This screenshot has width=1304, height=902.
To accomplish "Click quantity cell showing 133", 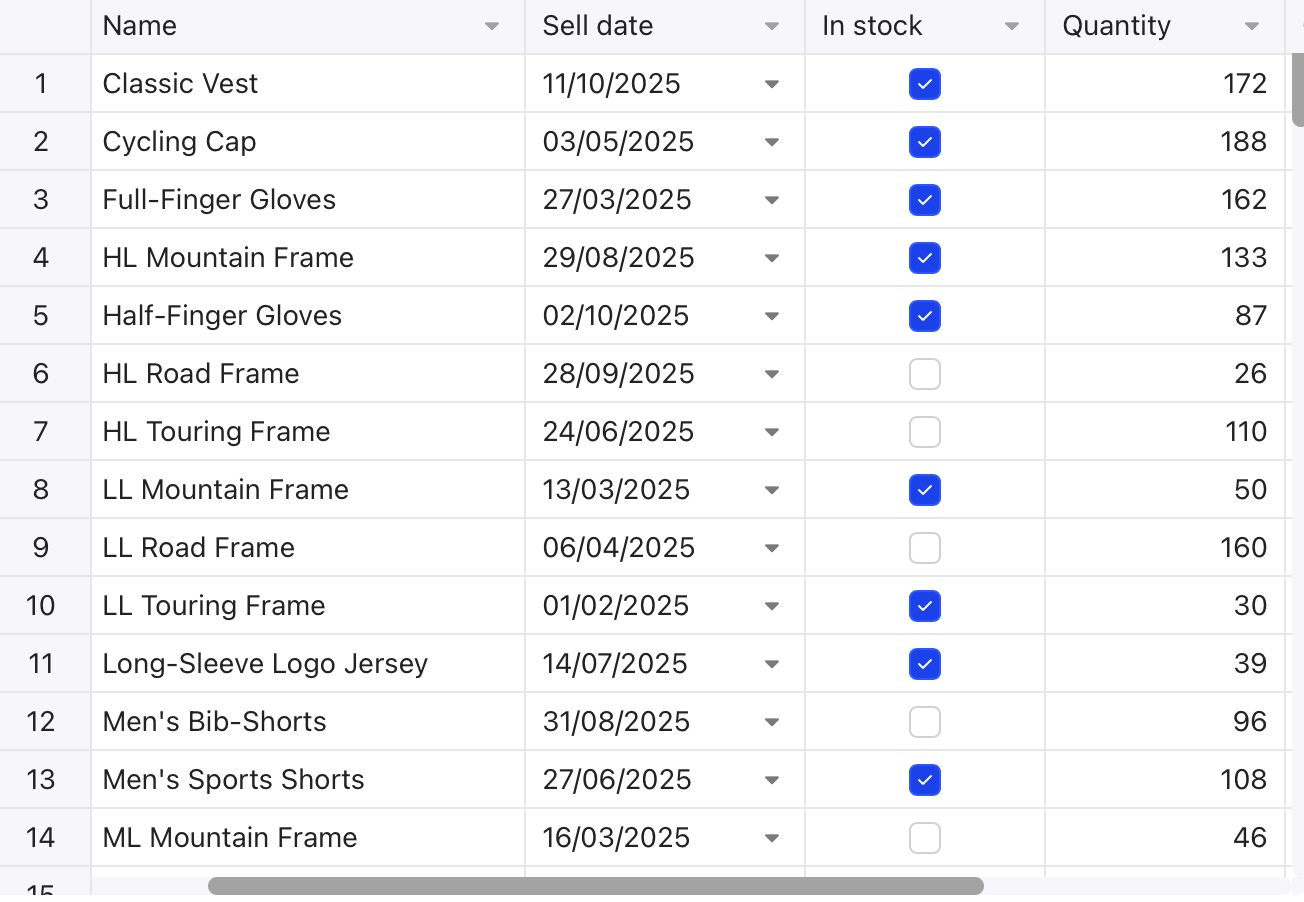I will (x=1165, y=258).
